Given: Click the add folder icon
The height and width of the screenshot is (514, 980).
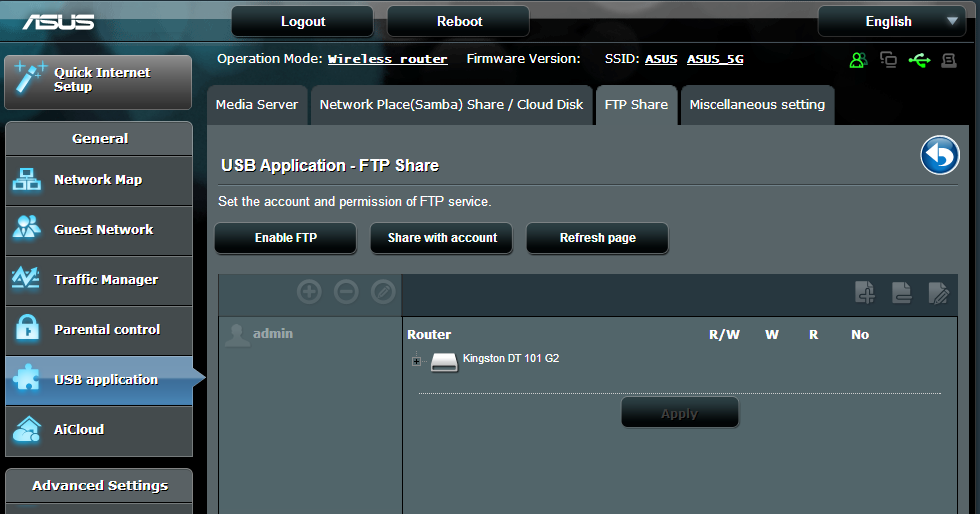Looking at the screenshot, I should tap(865, 292).
